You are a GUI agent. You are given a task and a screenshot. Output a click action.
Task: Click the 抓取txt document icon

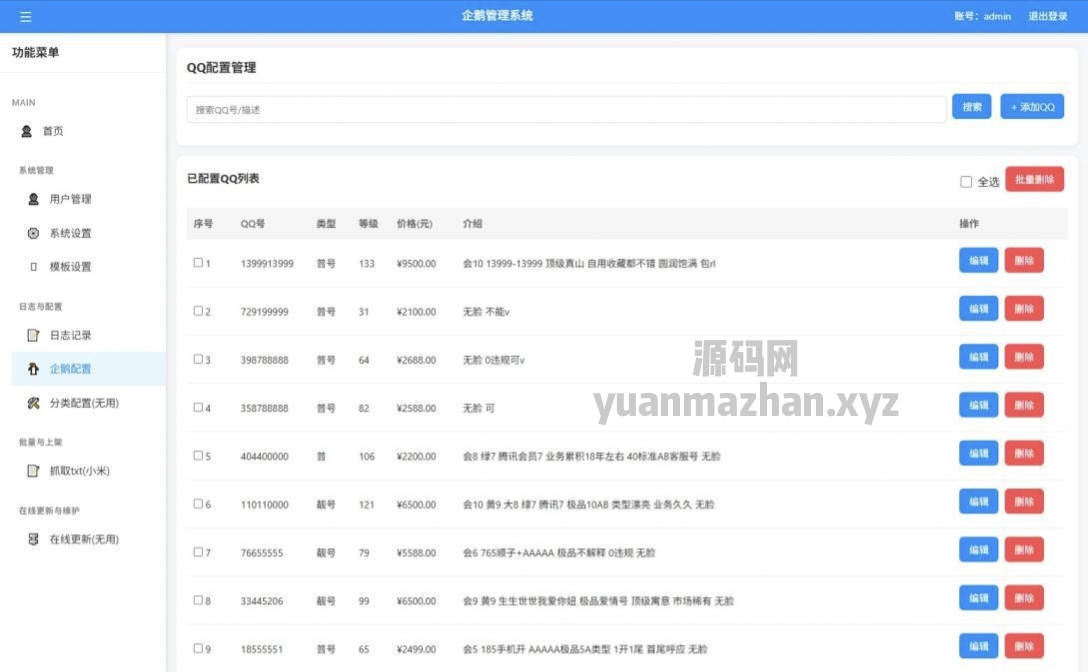pos(34,471)
